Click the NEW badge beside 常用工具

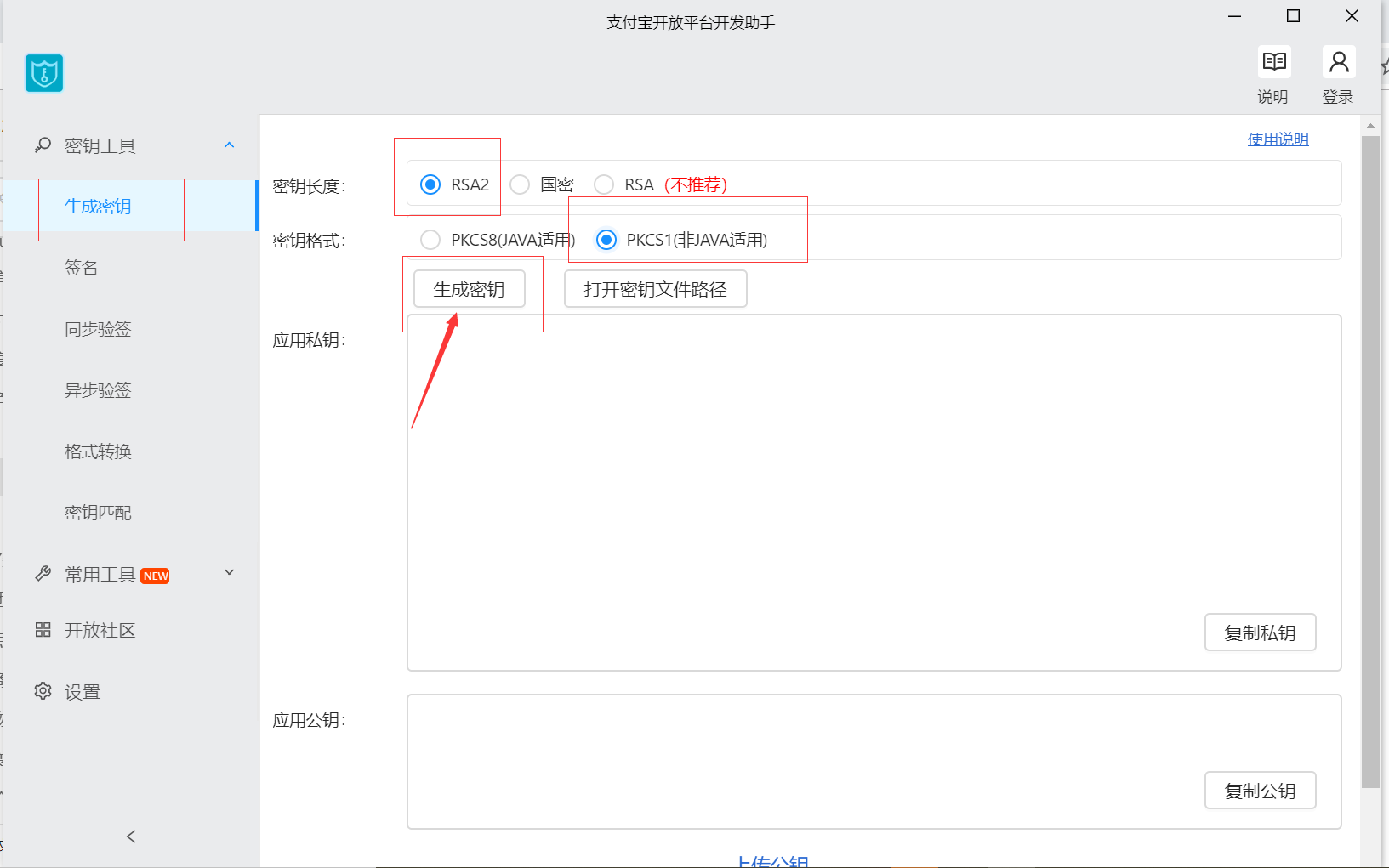tap(156, 576)
